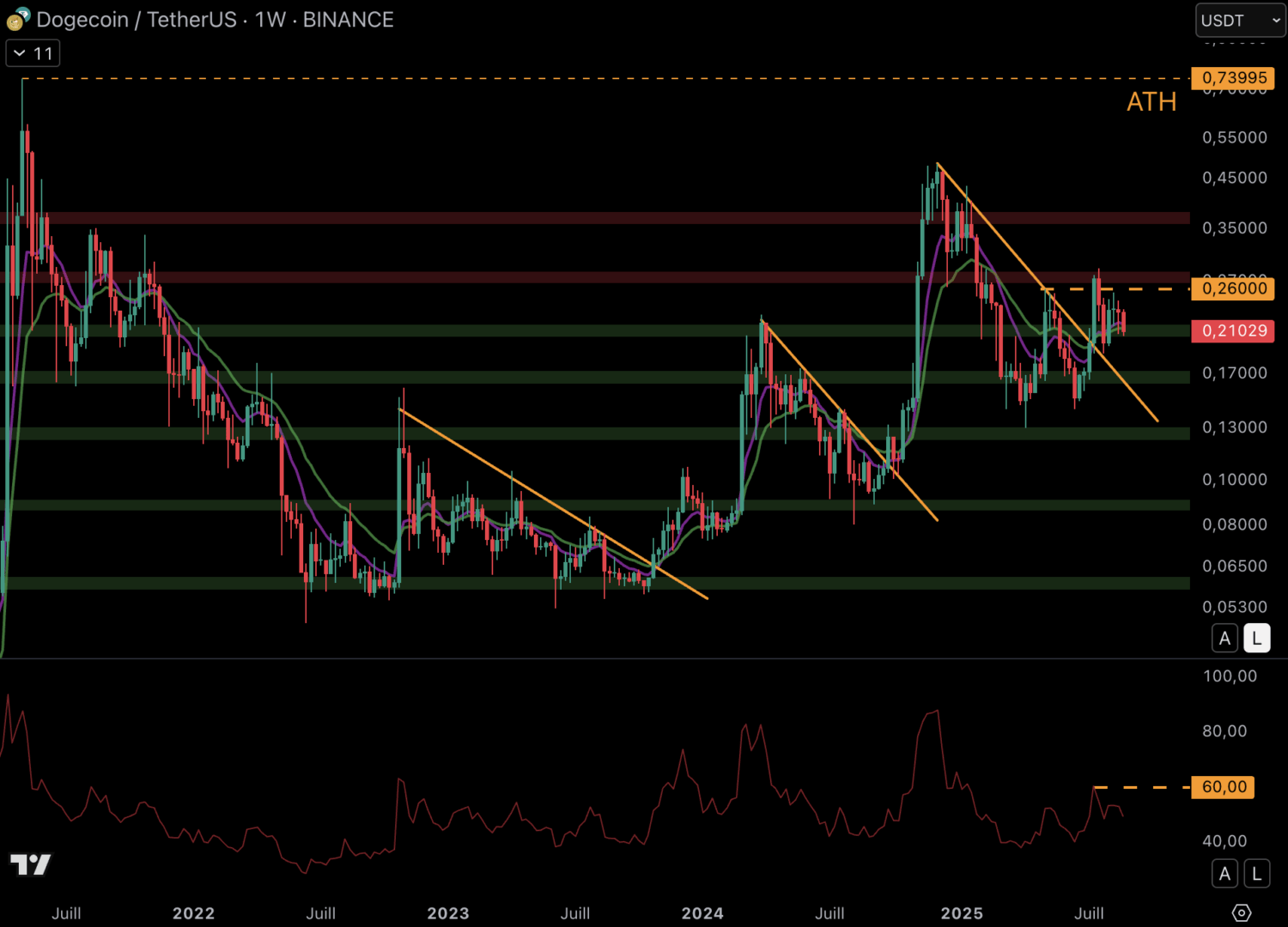
Task: Click the 0,45000 price axis label
Action: click(x=1235, y=178)
